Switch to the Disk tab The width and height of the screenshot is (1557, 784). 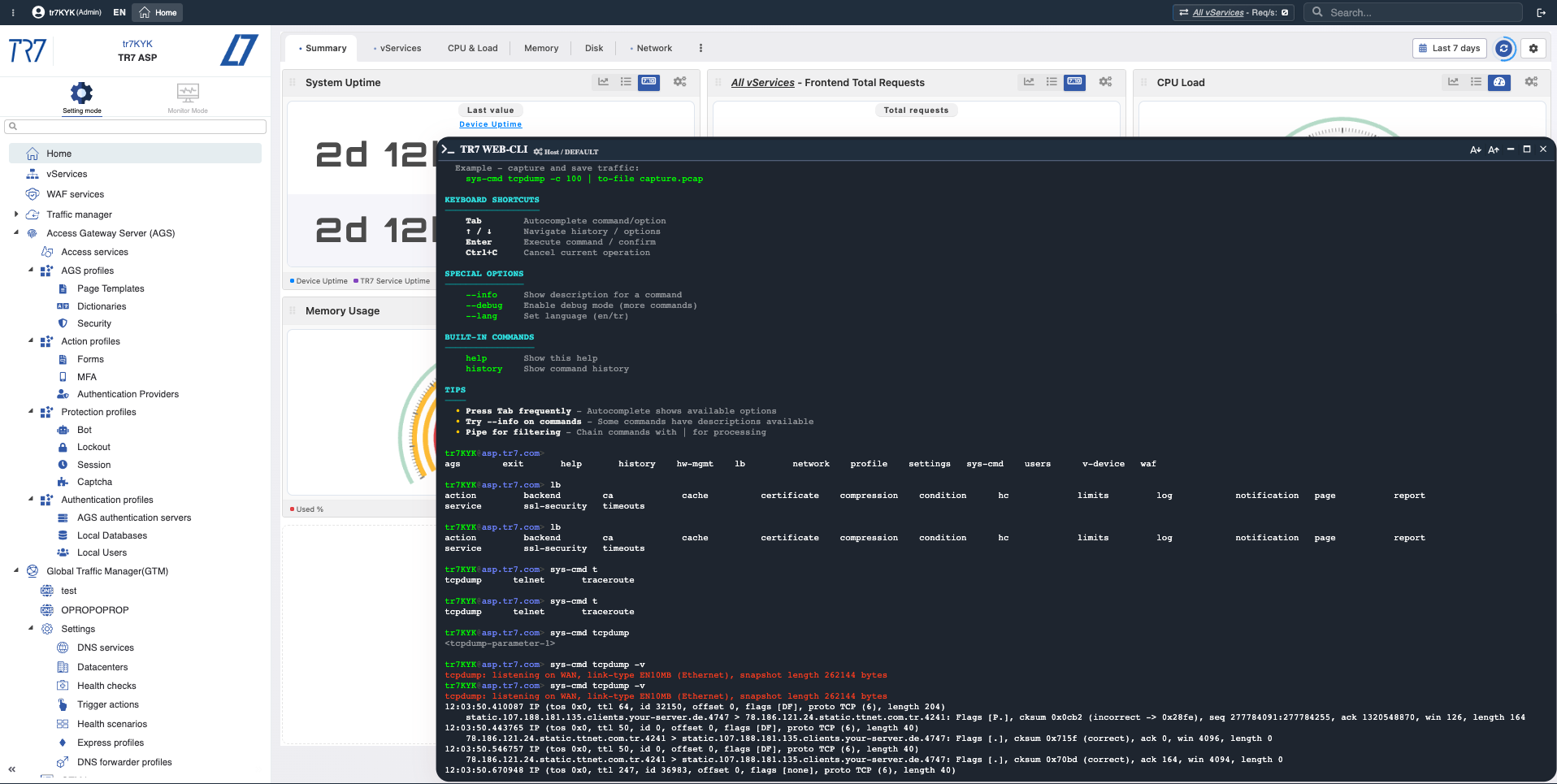[x=594, y=48]
